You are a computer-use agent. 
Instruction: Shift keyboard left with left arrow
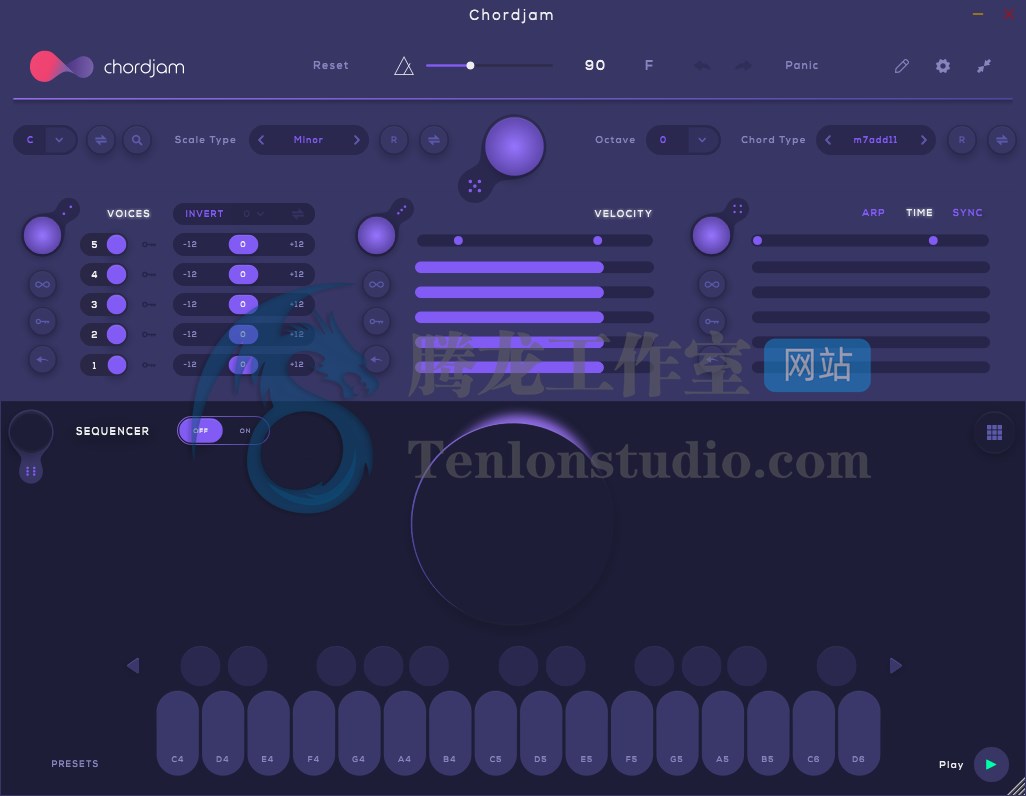tap(133, 666)
